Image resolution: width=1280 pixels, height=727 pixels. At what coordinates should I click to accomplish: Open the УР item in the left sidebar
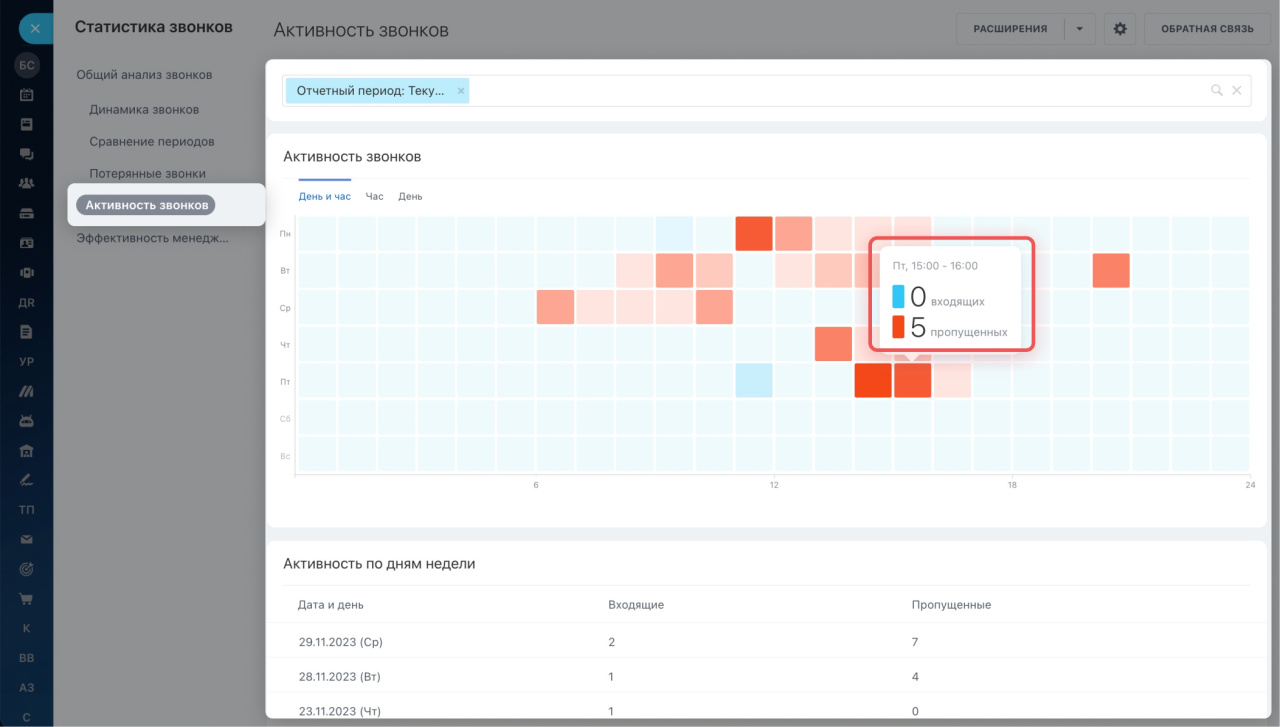27,361
